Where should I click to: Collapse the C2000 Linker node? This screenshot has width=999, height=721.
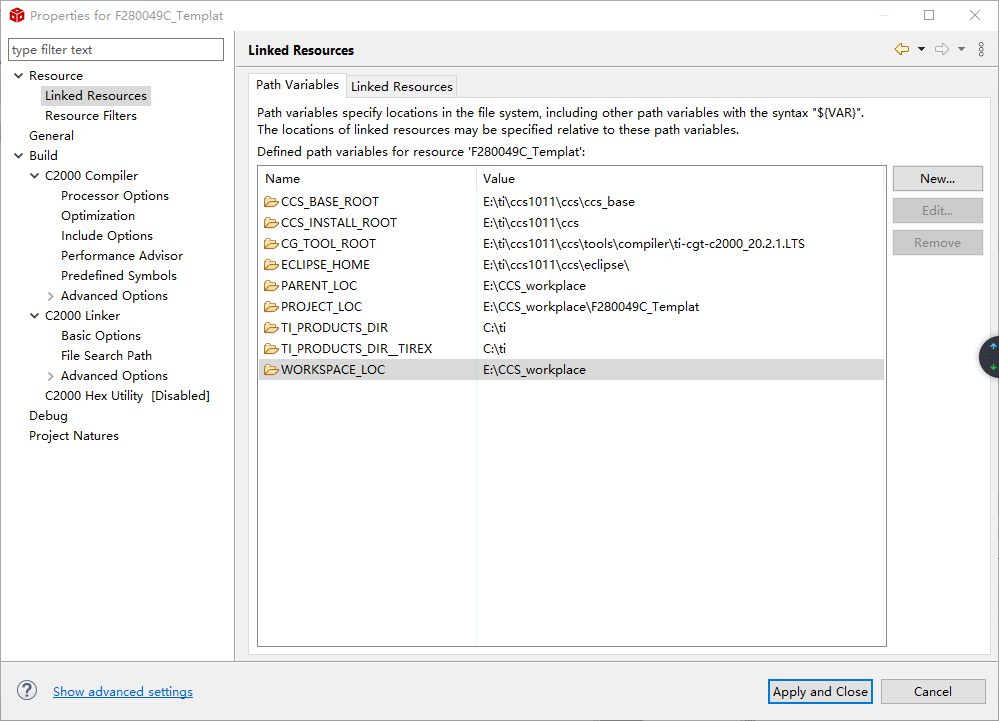coord(34,316)
